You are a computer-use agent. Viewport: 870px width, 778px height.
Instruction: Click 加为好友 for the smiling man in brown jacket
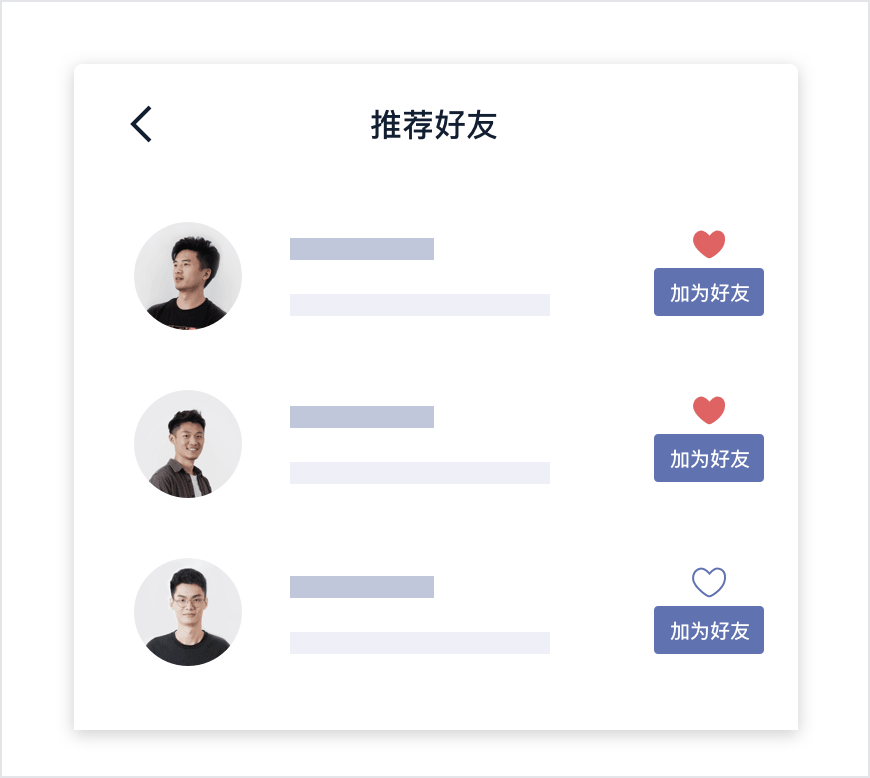tap(709, 458)
